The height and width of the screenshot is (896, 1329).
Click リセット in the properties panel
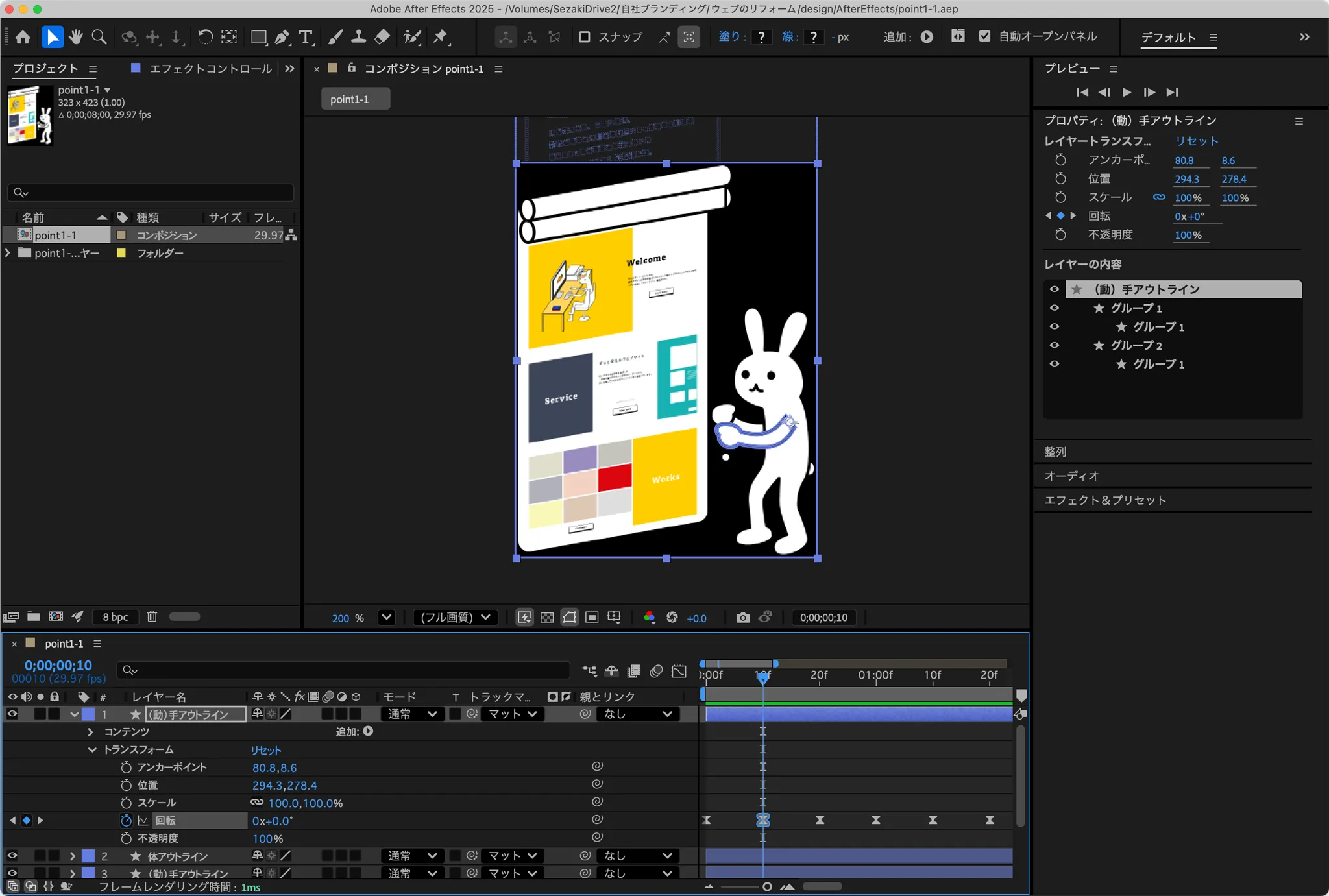[x=1197, y=141]
